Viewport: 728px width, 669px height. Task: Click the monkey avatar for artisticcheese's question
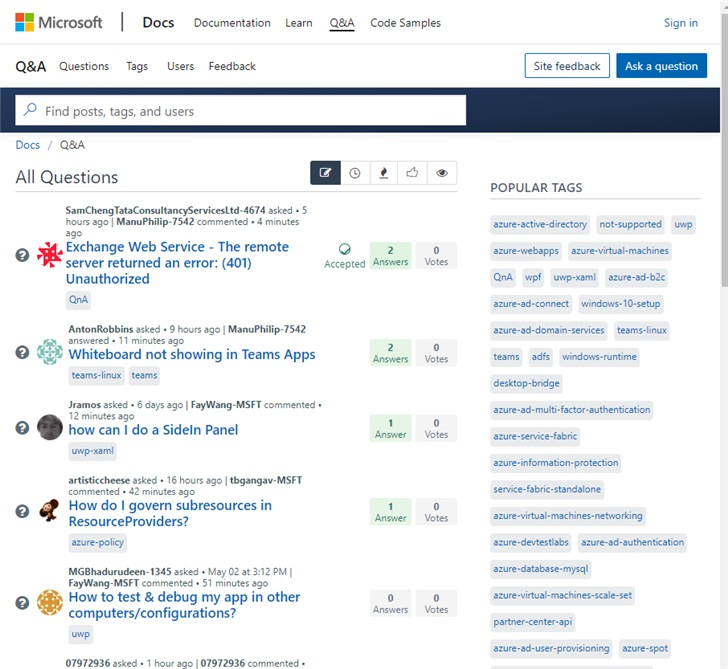pyautogui.click(x=50, y=511)
